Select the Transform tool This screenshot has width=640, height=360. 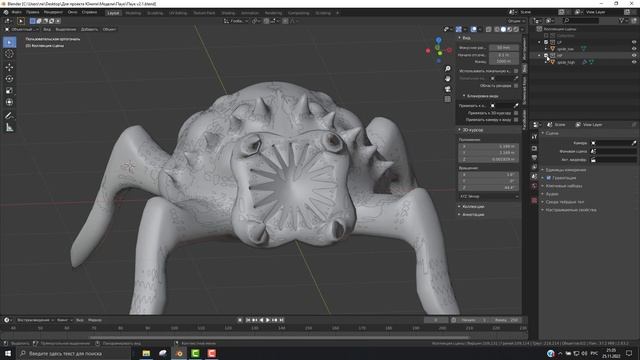pos(9,102)
